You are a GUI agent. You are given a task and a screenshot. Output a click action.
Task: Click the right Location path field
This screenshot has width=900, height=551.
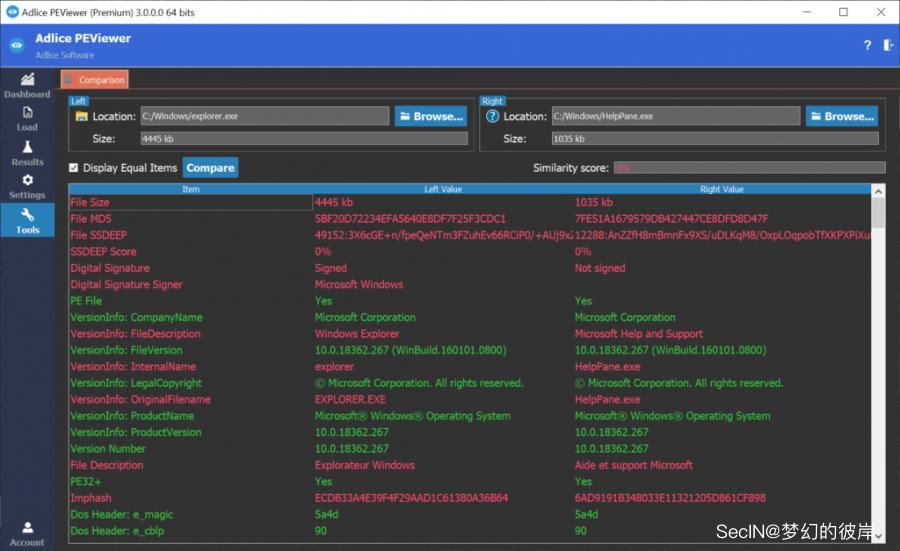point(676,116)
